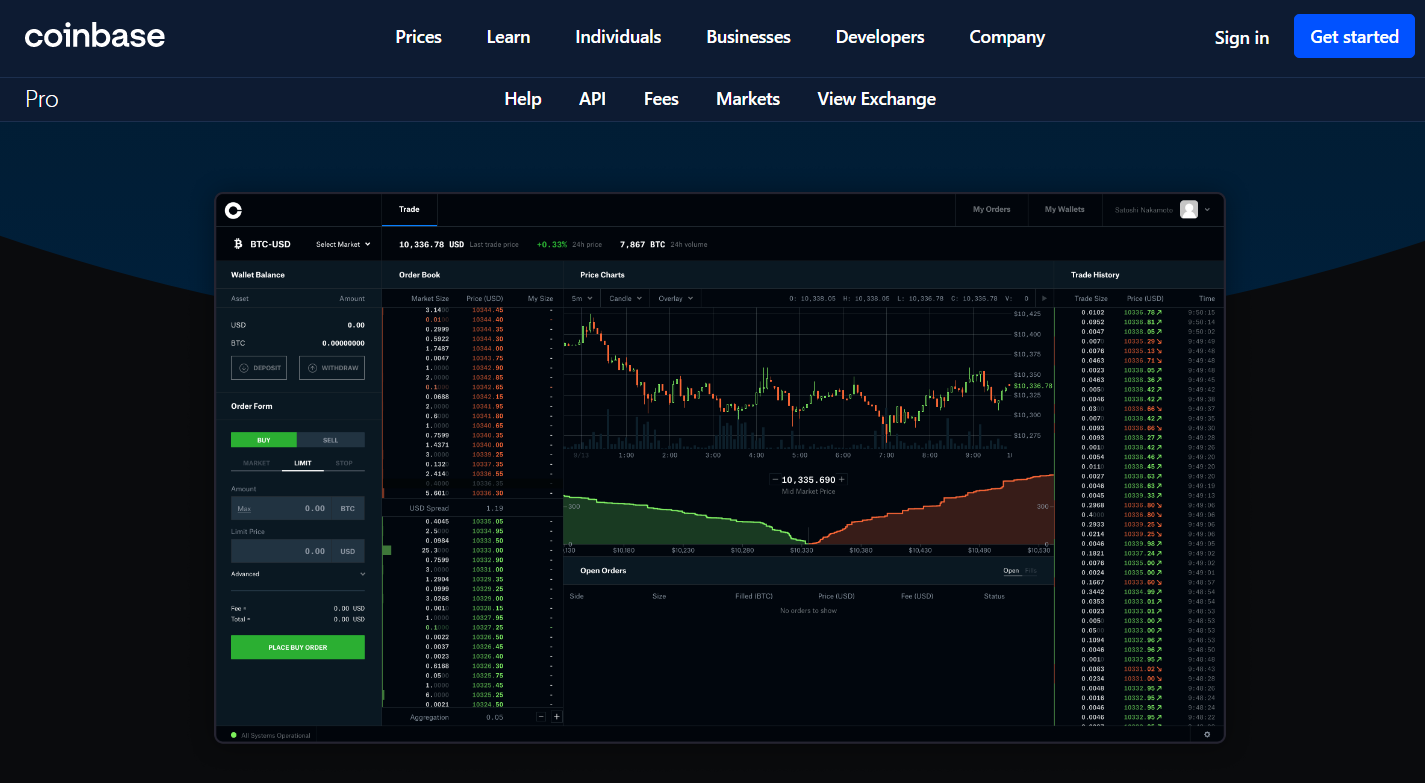This screenshot has height=783, width=1425.
Task: Open the Select Market dropdown
Action: [343, 244]
